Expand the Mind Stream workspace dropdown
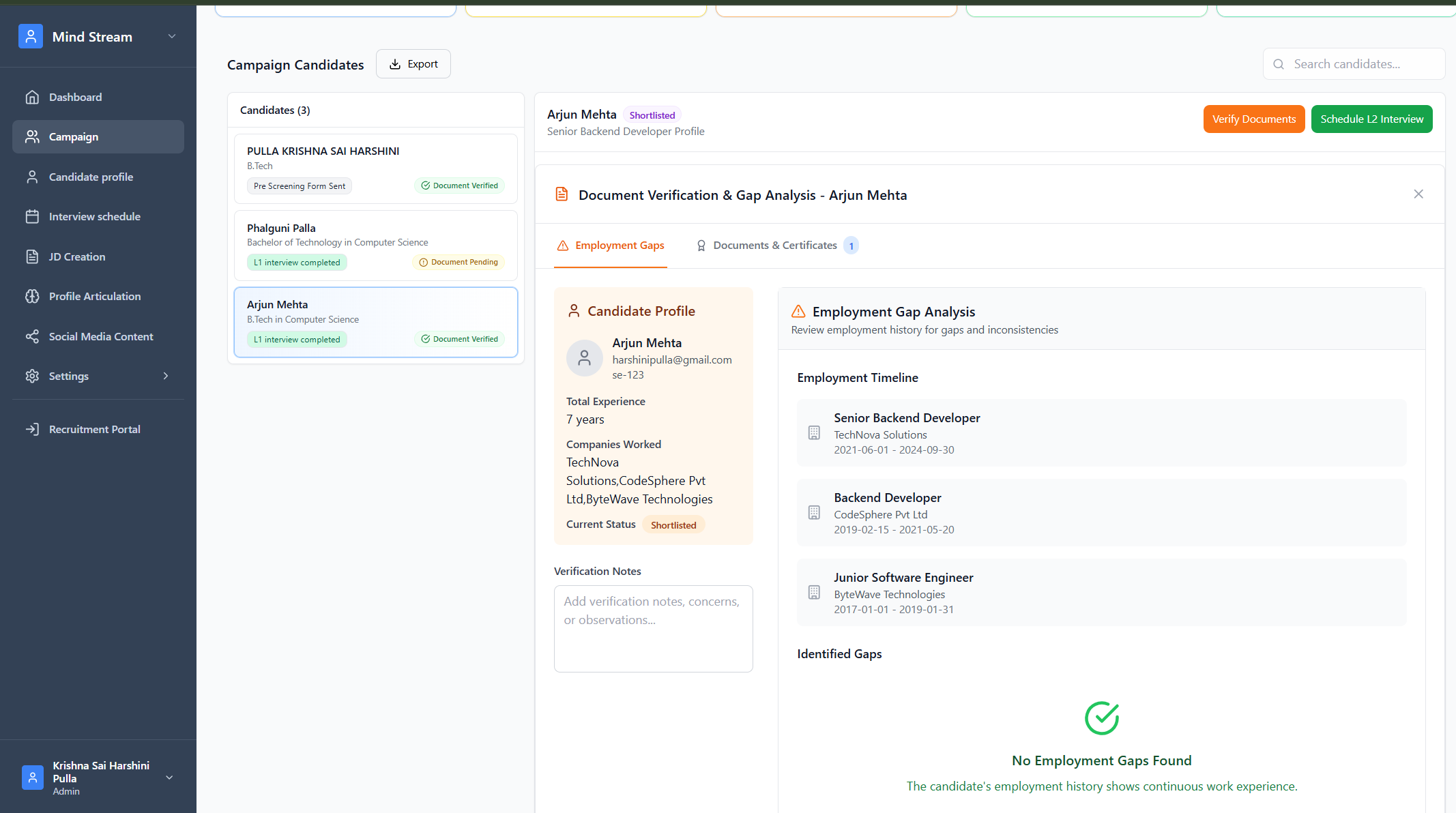Screen dimensions: 1456x813 pyautogui.click(x=172, y=36)
